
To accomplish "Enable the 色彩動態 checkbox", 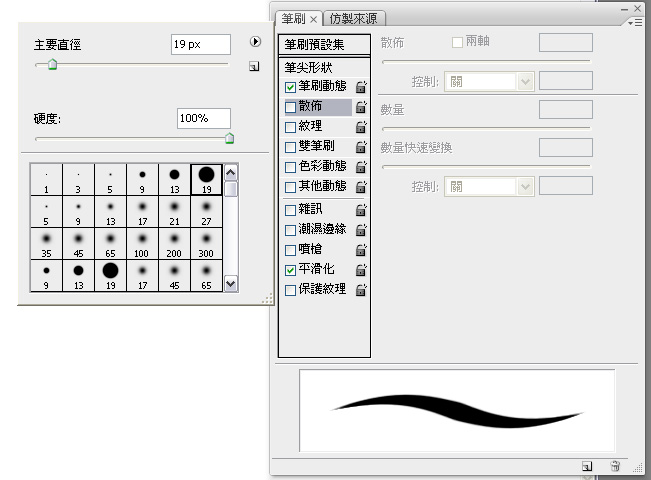I will point(290,167).
